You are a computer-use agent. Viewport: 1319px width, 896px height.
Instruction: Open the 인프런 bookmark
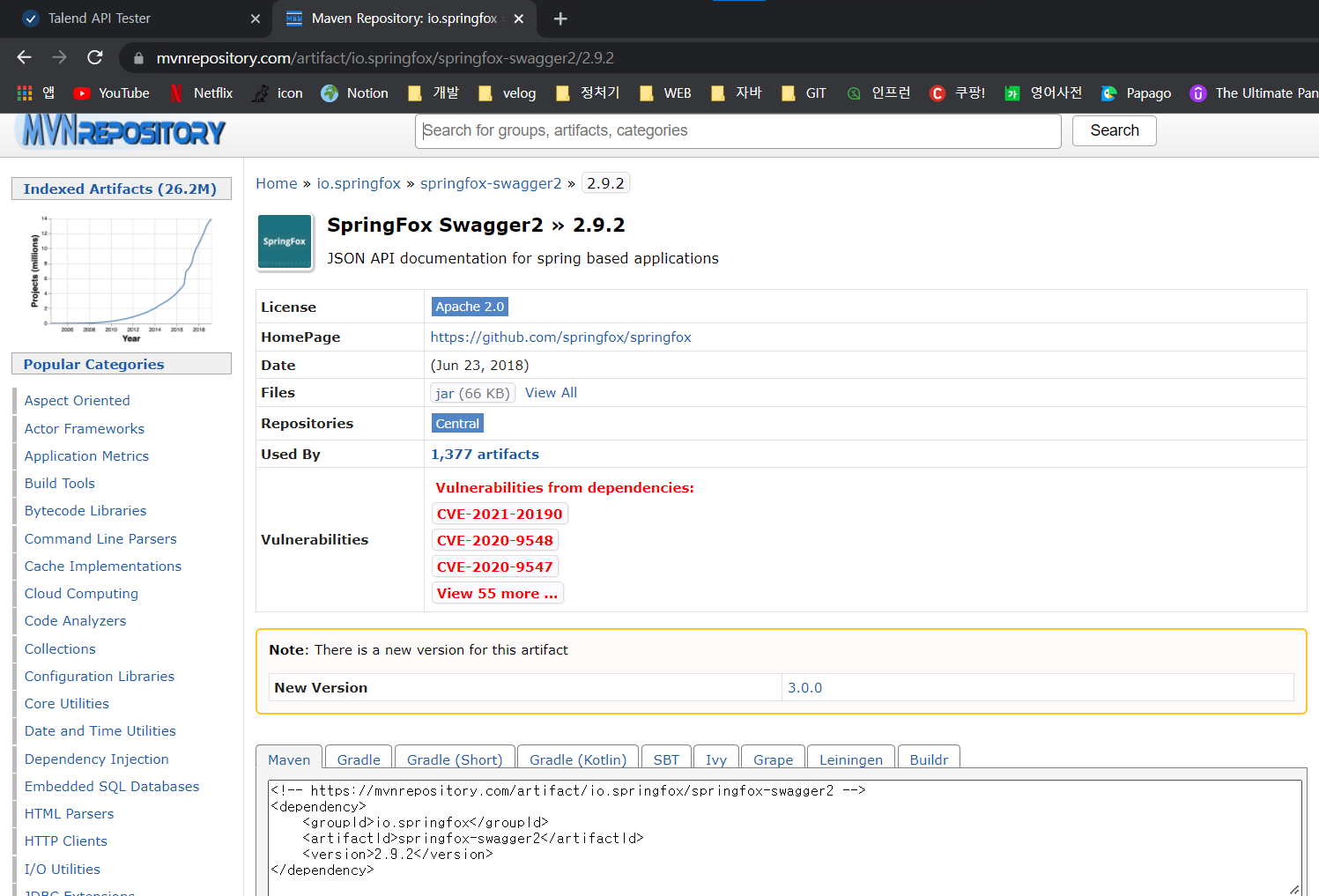(878, 93)
